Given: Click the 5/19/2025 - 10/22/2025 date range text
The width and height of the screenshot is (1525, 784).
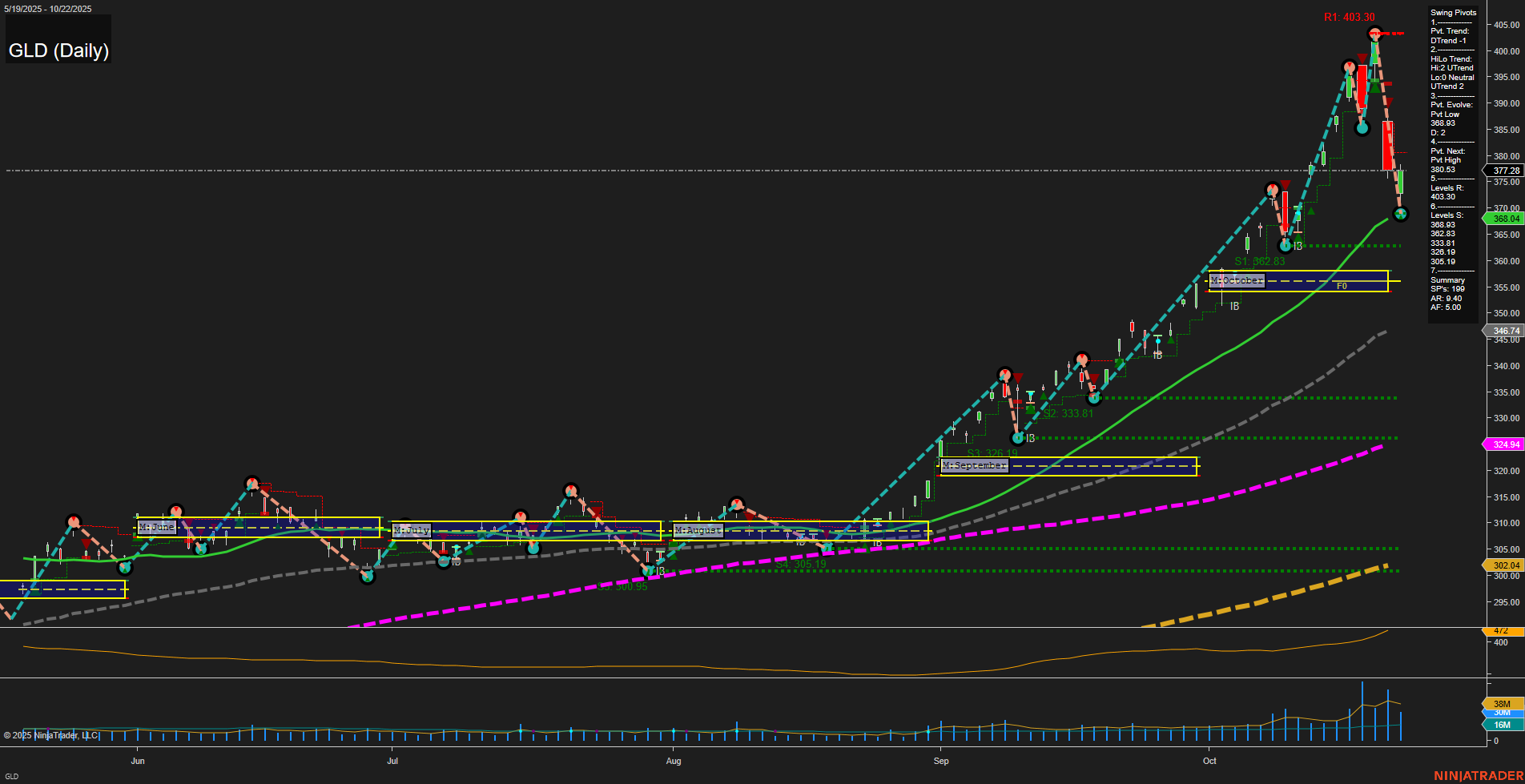Looking at the screenshot, I should click(48, 9).
